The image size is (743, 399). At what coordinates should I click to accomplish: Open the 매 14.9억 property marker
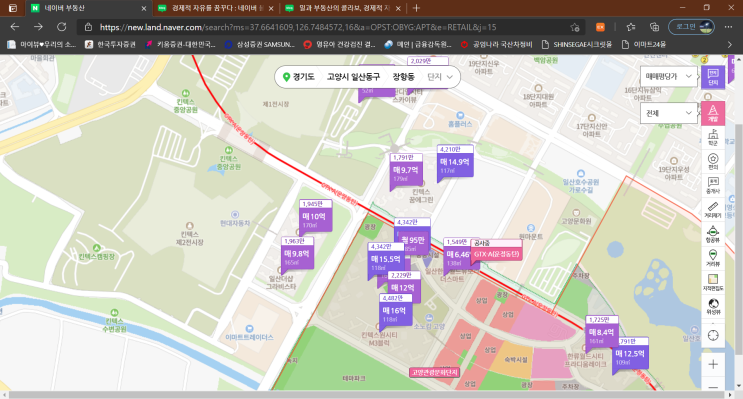click(455, 162)
